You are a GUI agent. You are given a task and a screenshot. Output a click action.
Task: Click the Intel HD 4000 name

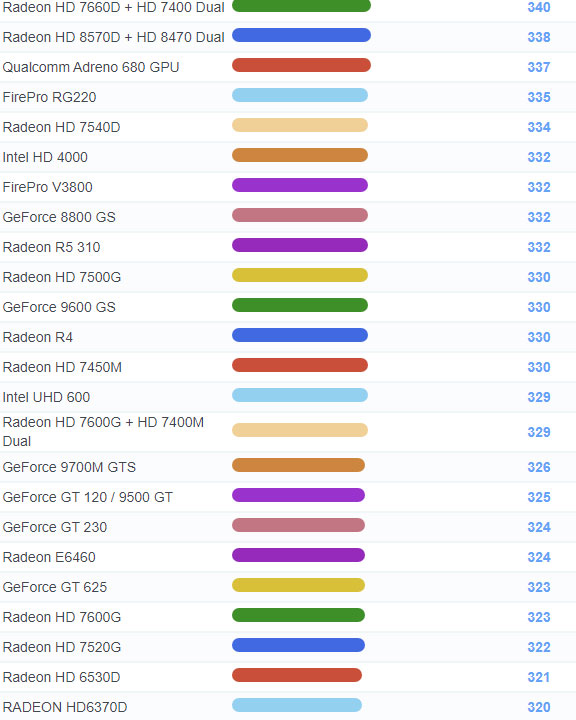[x=45, y=157]
